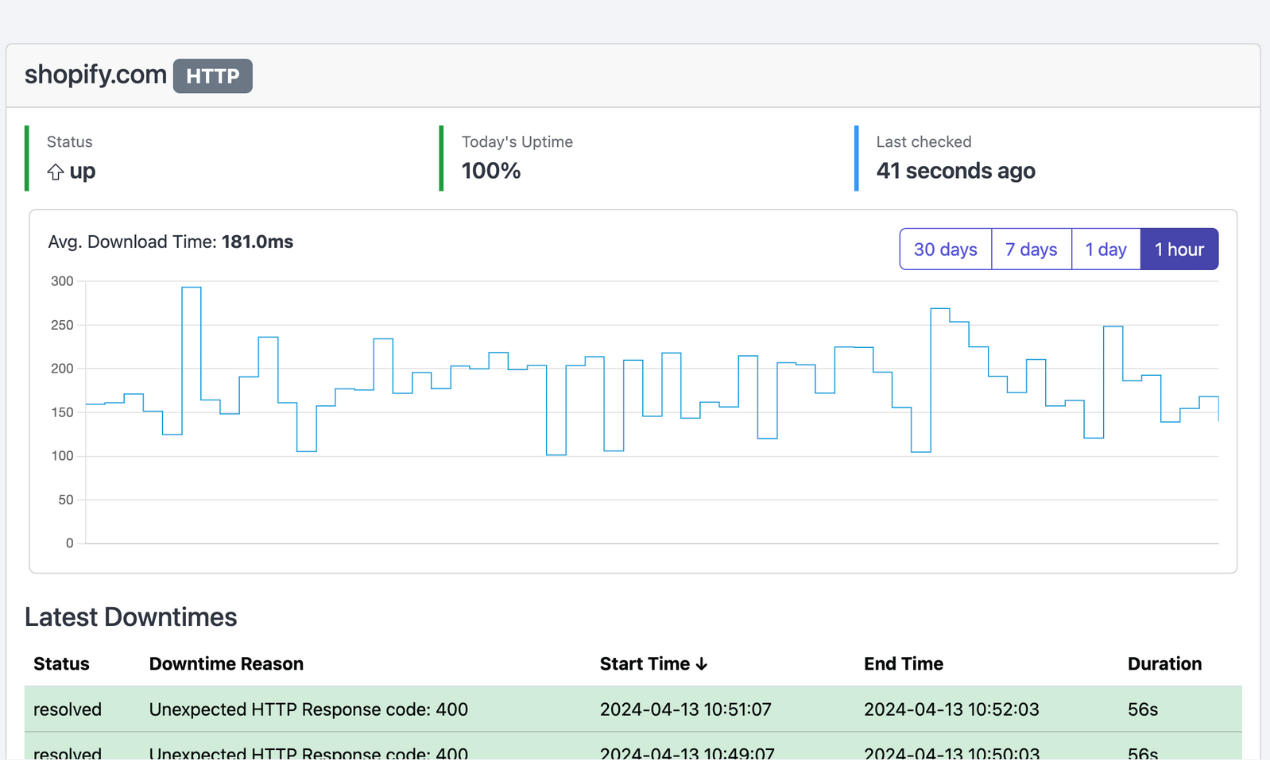Click the Latest Downtimes heading
Screen dimensions: 1270x760
click(x=130, y=617)
